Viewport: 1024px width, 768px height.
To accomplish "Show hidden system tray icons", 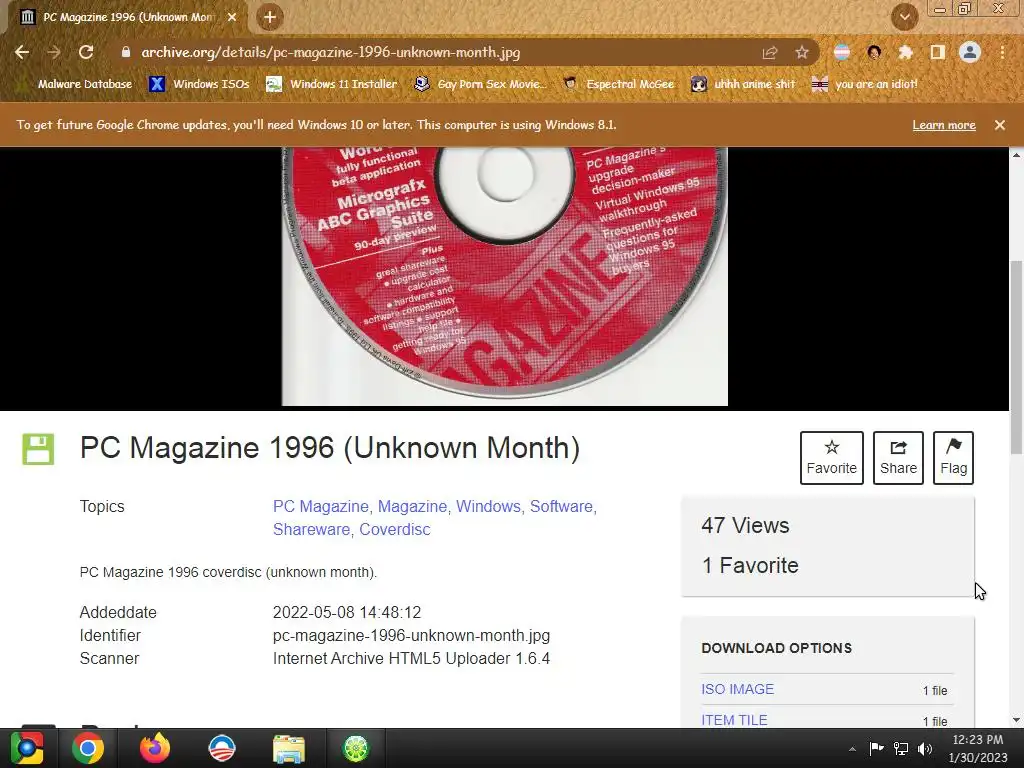I will [x=852, y=749].
